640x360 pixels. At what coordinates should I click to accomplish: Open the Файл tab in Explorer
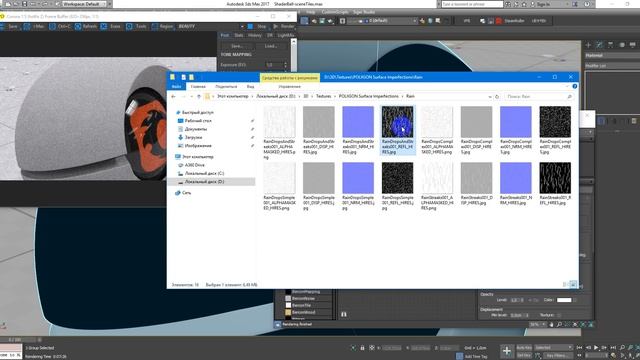tap(176, 87)
